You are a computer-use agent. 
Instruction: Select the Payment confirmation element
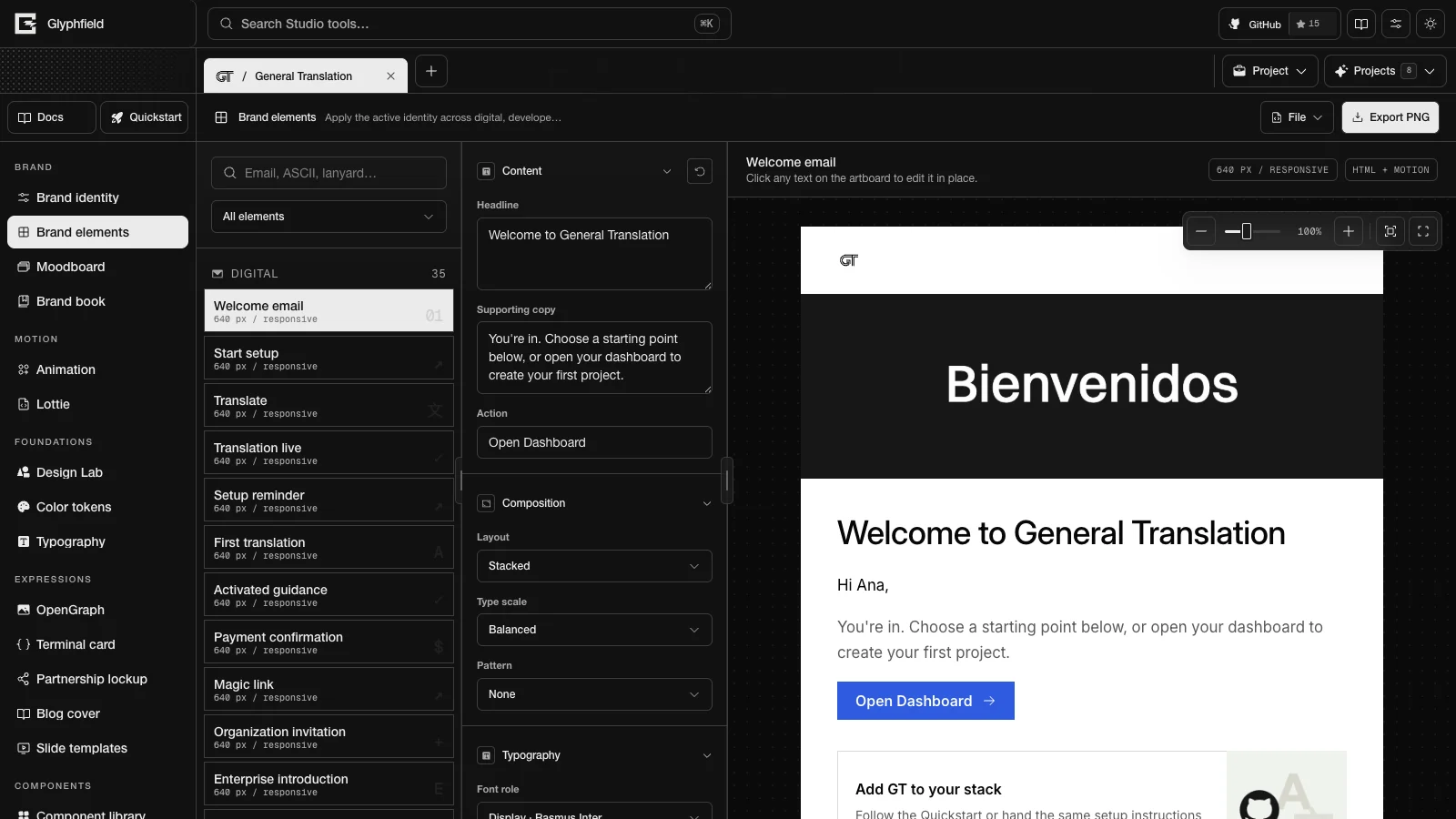pyautogui.click(x=329, y=642)
